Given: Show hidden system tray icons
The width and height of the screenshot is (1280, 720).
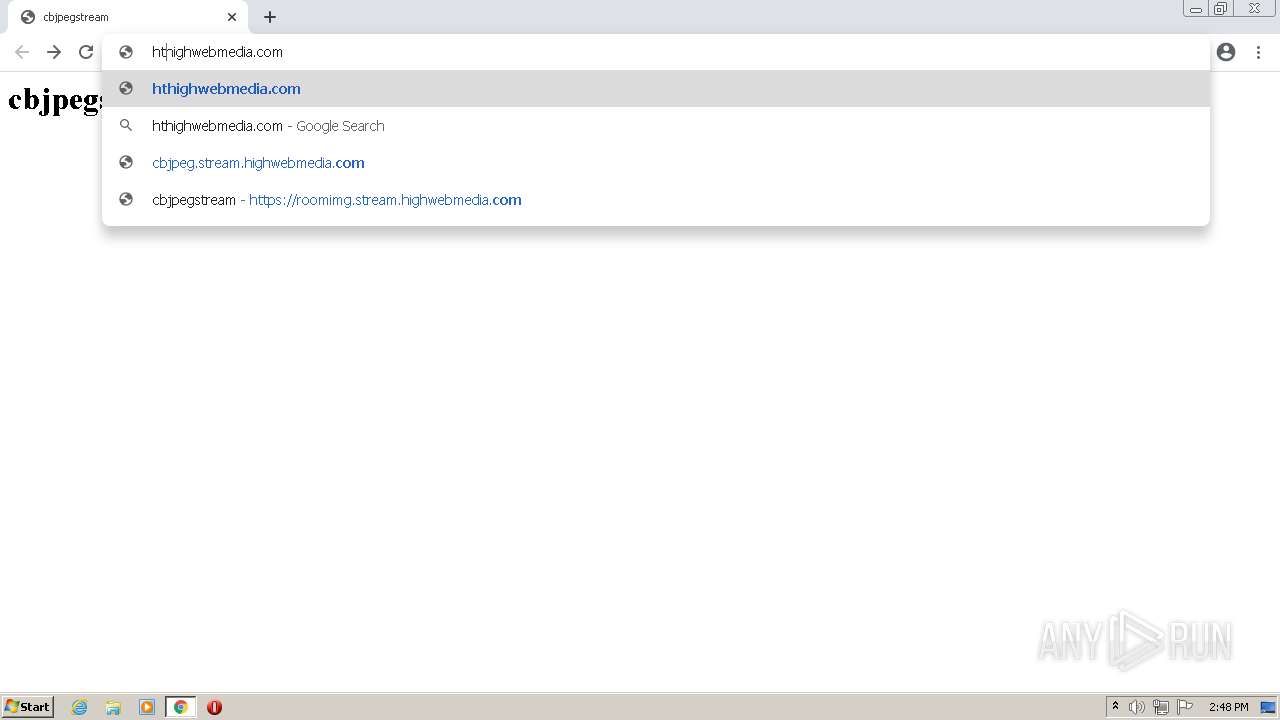Looking at the screenshot, I should [1115, 707].
